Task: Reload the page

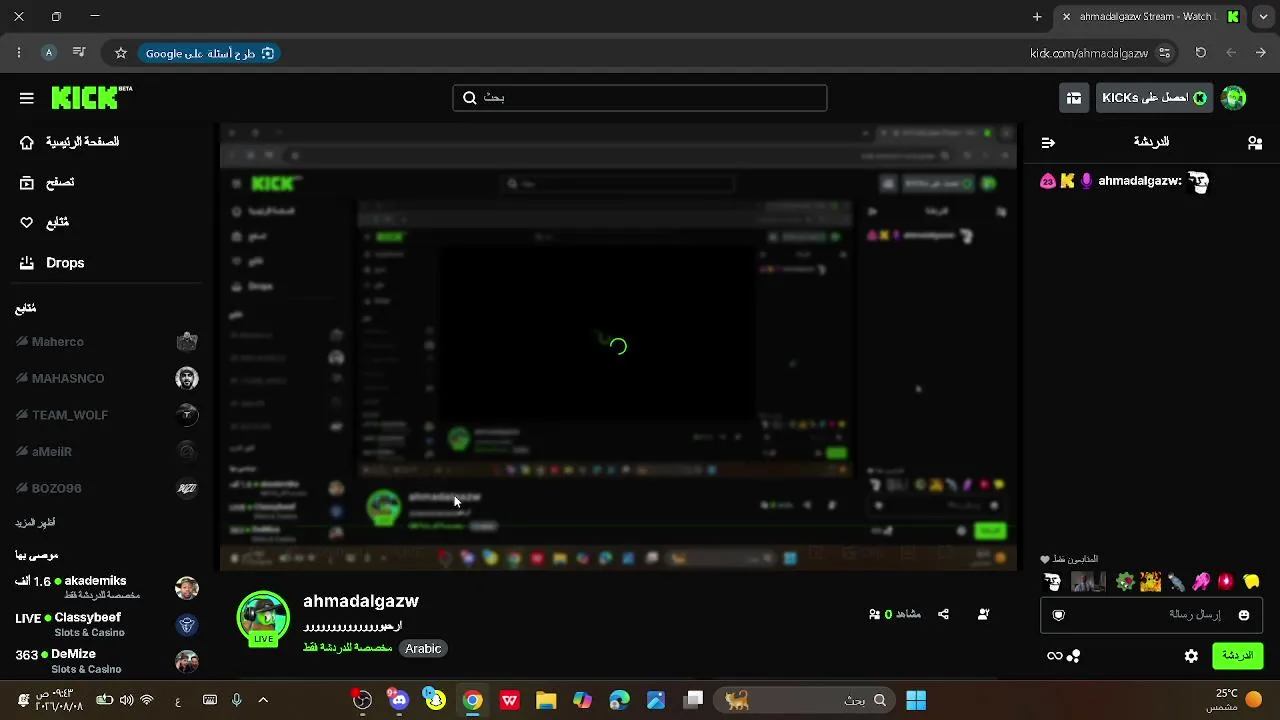Action: click(1201, 53)
